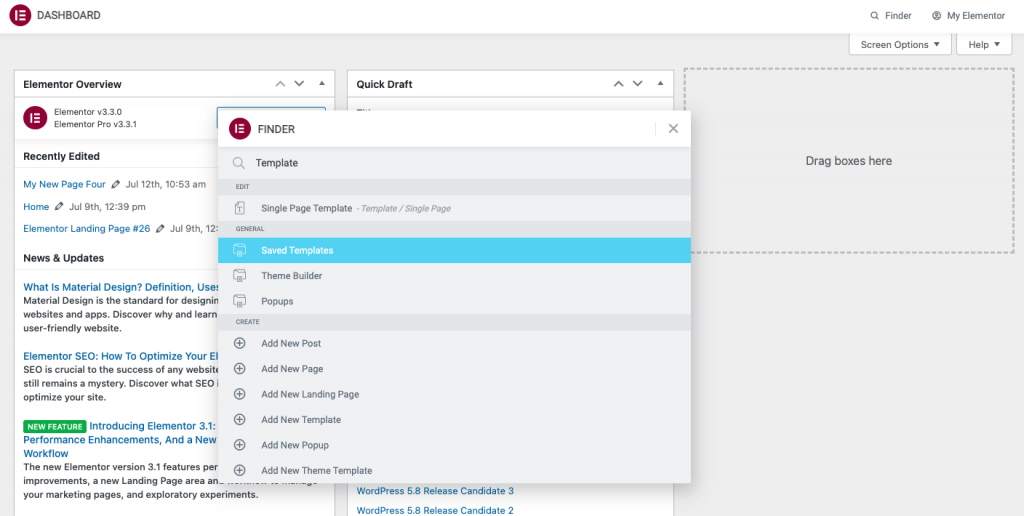Screen dimensions: 1024x516
Task: Choose Add New Post in Finder
Action: tap(454, 343)
